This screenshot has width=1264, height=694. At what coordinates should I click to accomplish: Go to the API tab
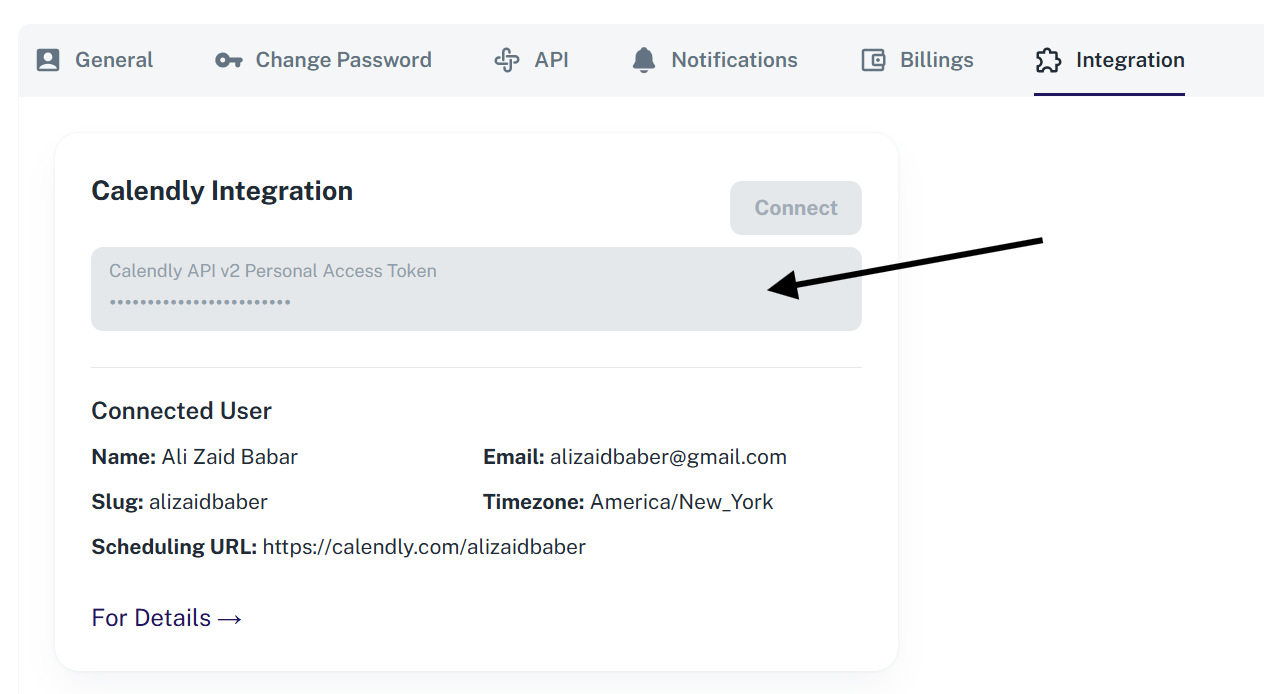551,60
